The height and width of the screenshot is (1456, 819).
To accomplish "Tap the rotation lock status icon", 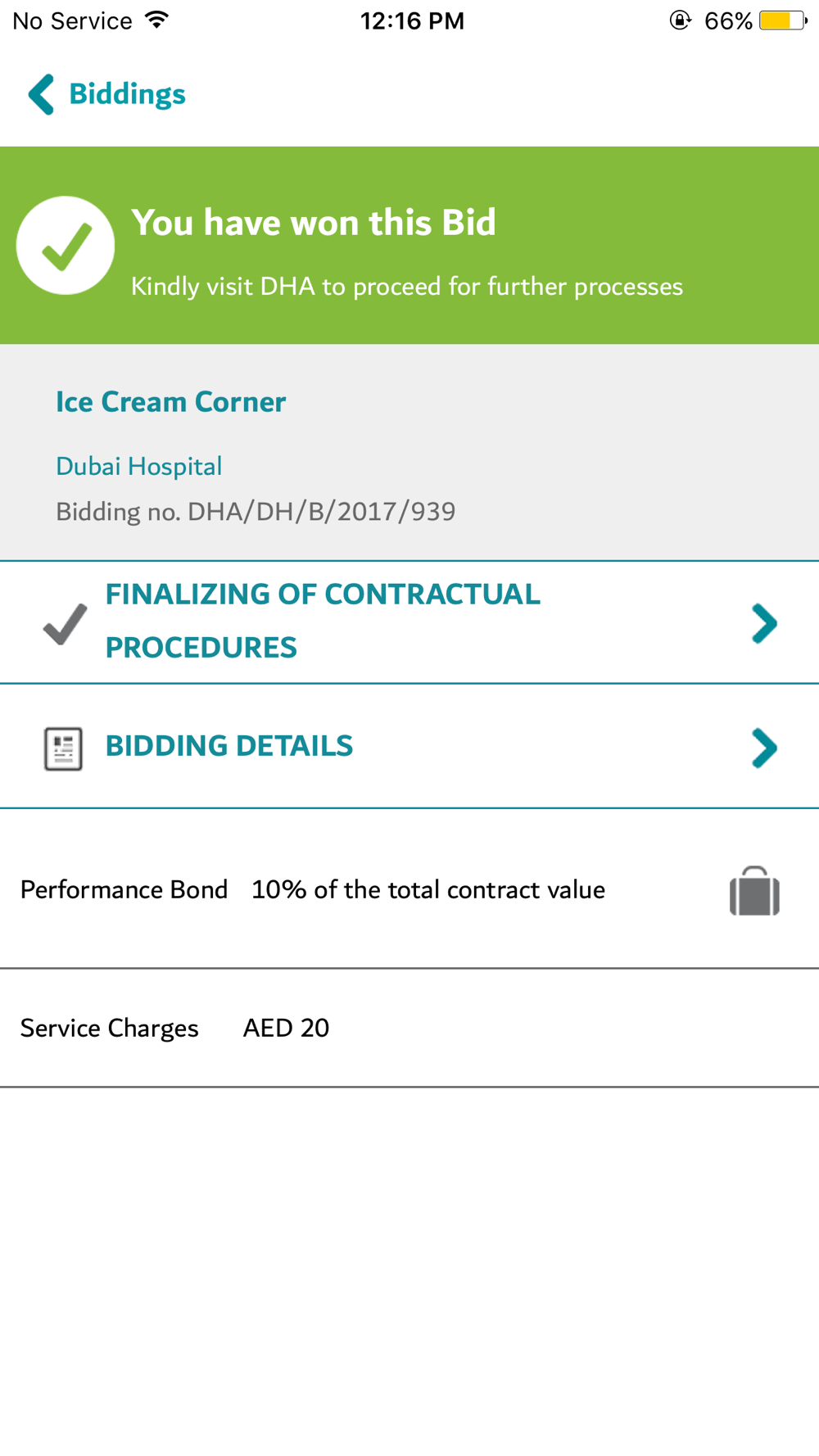I will tap(681, 20).
